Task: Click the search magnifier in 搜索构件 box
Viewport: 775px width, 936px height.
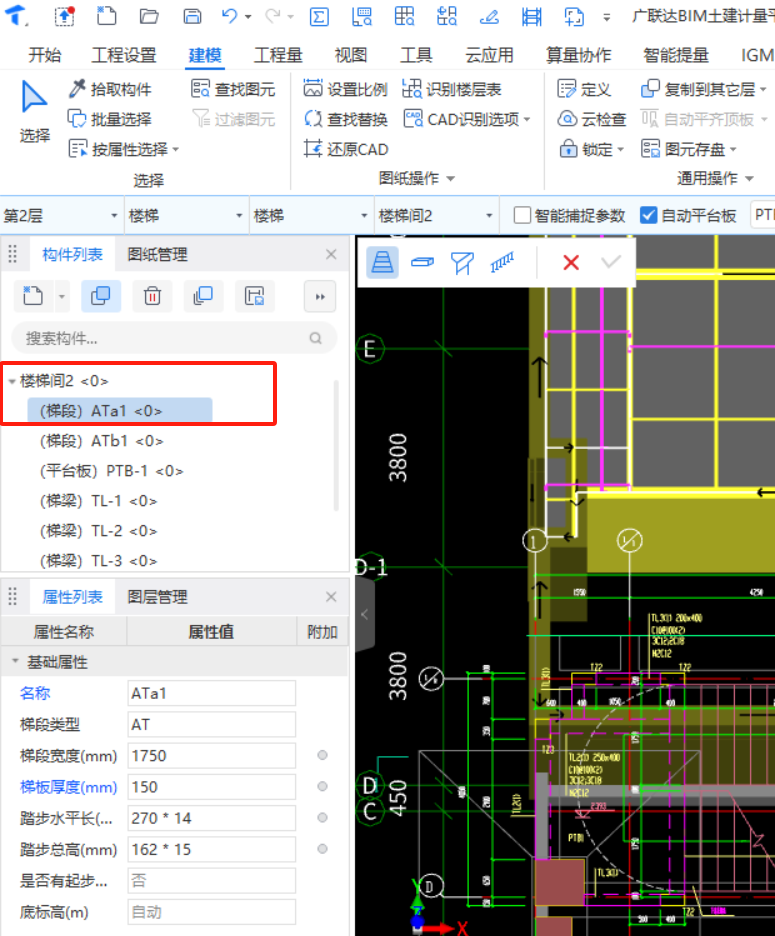Action: tap(316, 338)
